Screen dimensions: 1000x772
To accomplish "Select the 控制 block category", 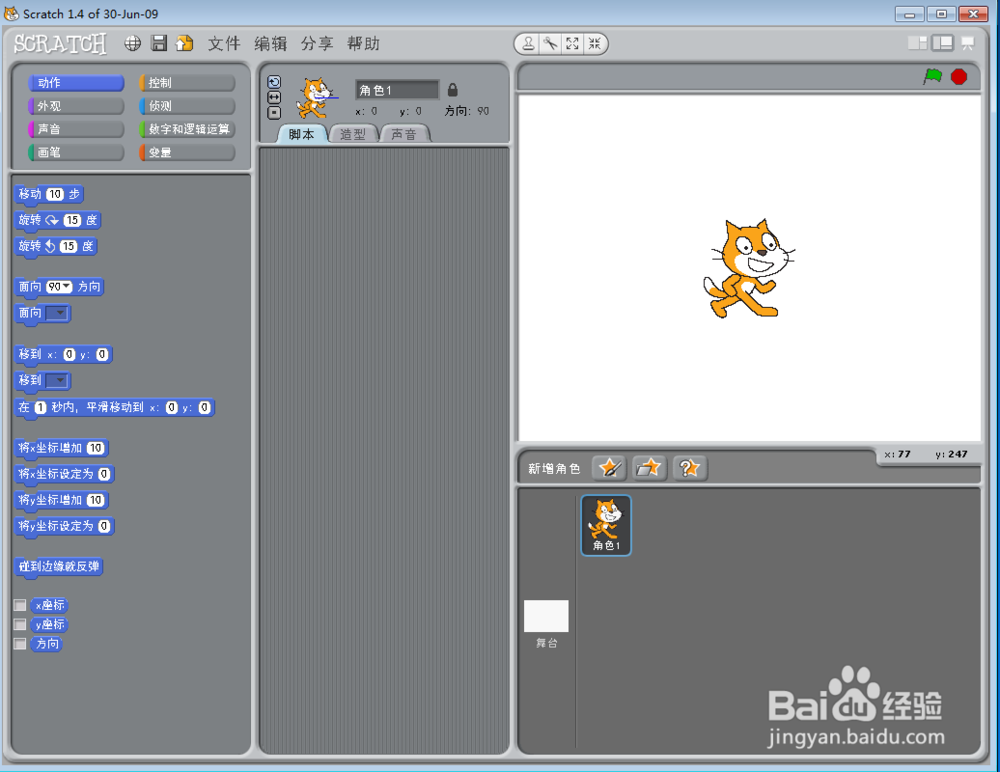I will [187, 83].
